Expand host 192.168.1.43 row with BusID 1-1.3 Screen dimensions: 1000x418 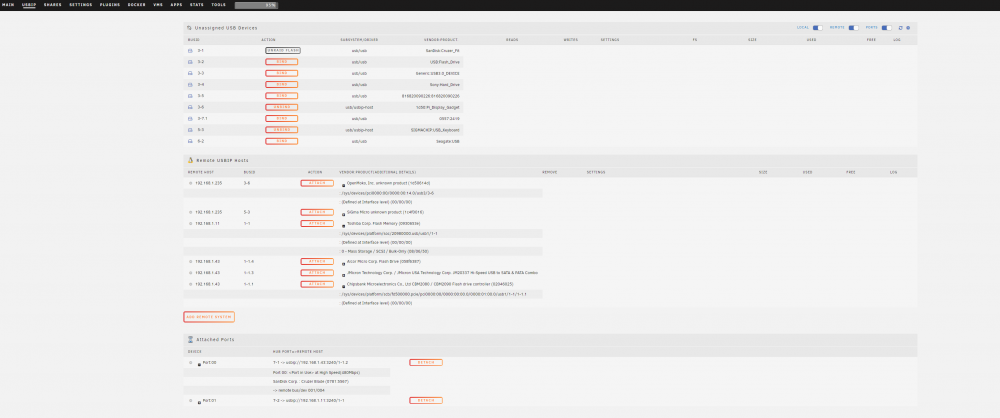tap(191, 272)
